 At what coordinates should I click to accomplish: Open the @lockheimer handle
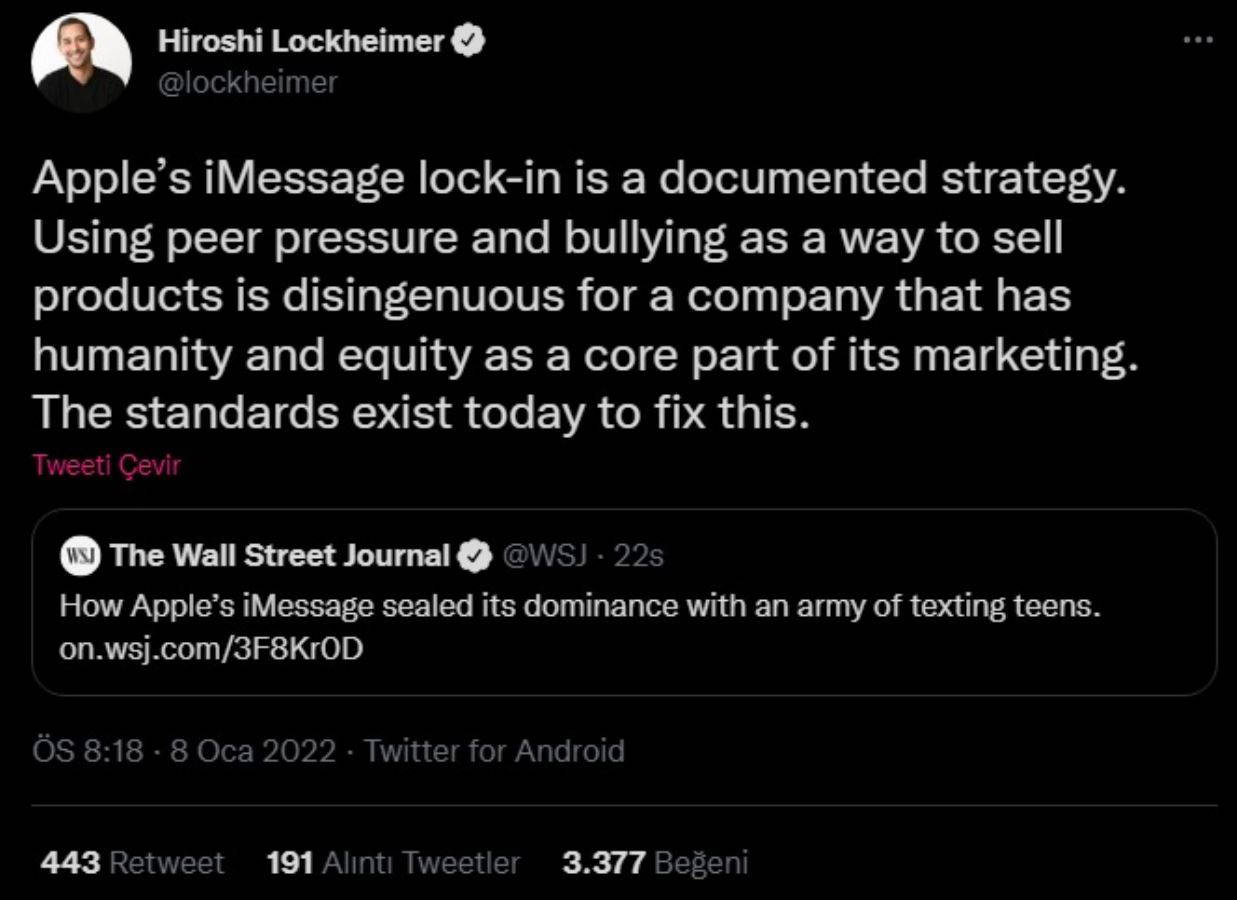[248, 82]
